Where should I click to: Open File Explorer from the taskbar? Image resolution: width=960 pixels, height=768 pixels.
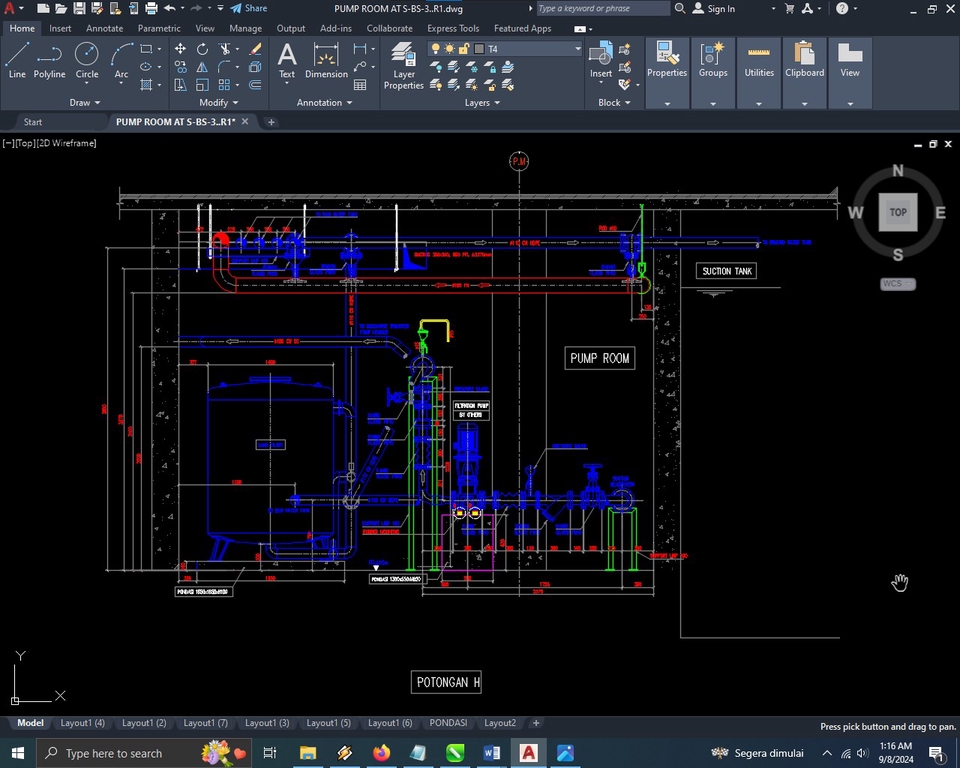click(307, 753)
